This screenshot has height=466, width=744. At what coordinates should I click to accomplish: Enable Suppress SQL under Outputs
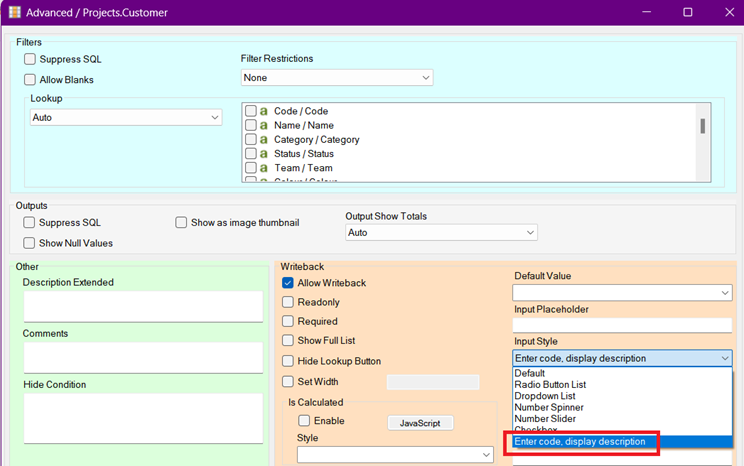[29, 223]
